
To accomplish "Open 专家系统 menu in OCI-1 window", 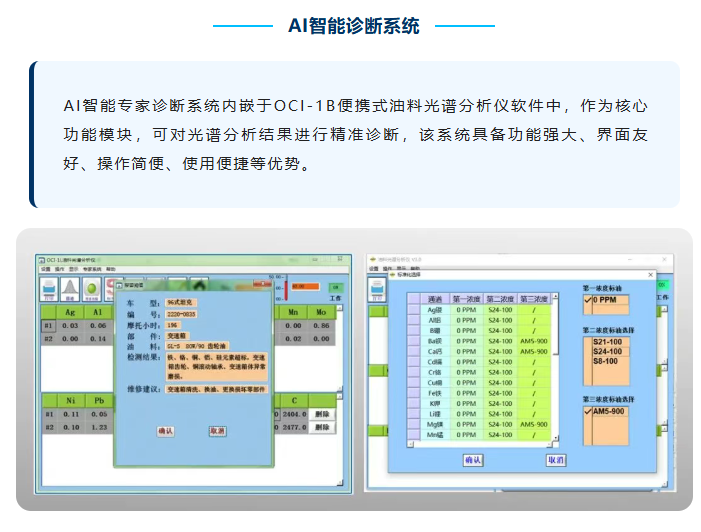I will (92, 269).
